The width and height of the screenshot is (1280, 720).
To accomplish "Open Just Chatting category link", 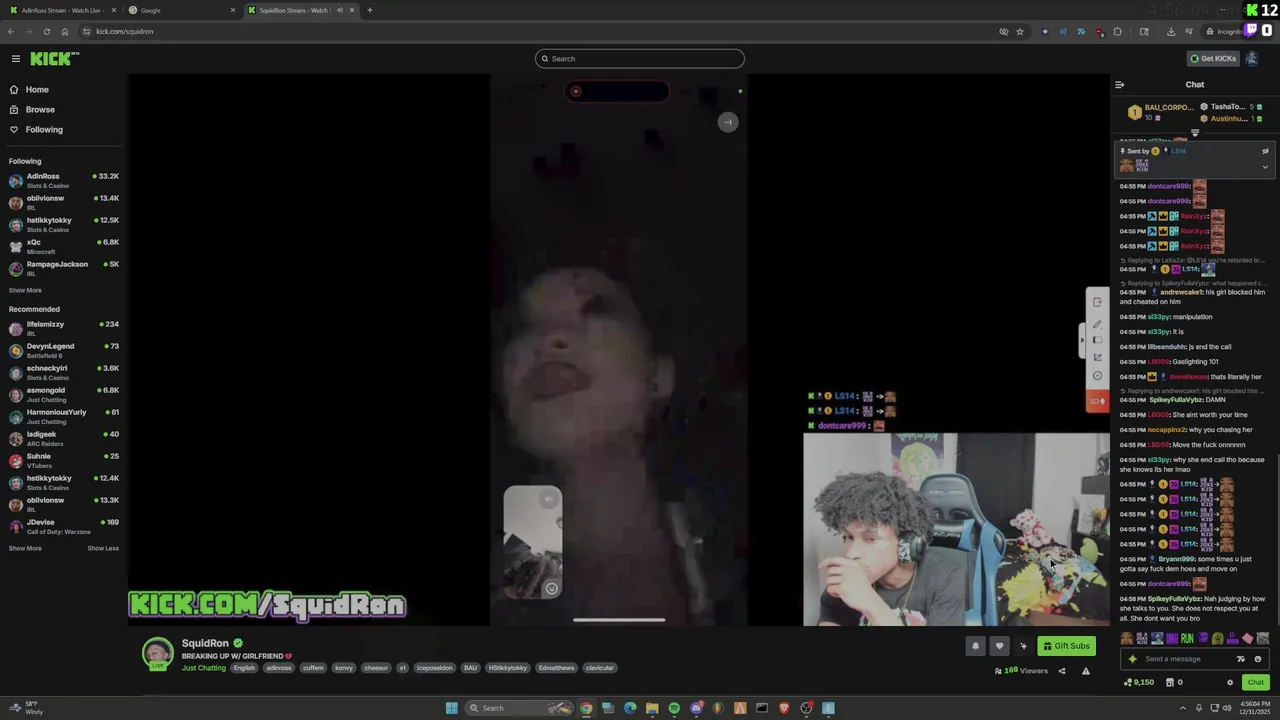I will tap(204, 668).
